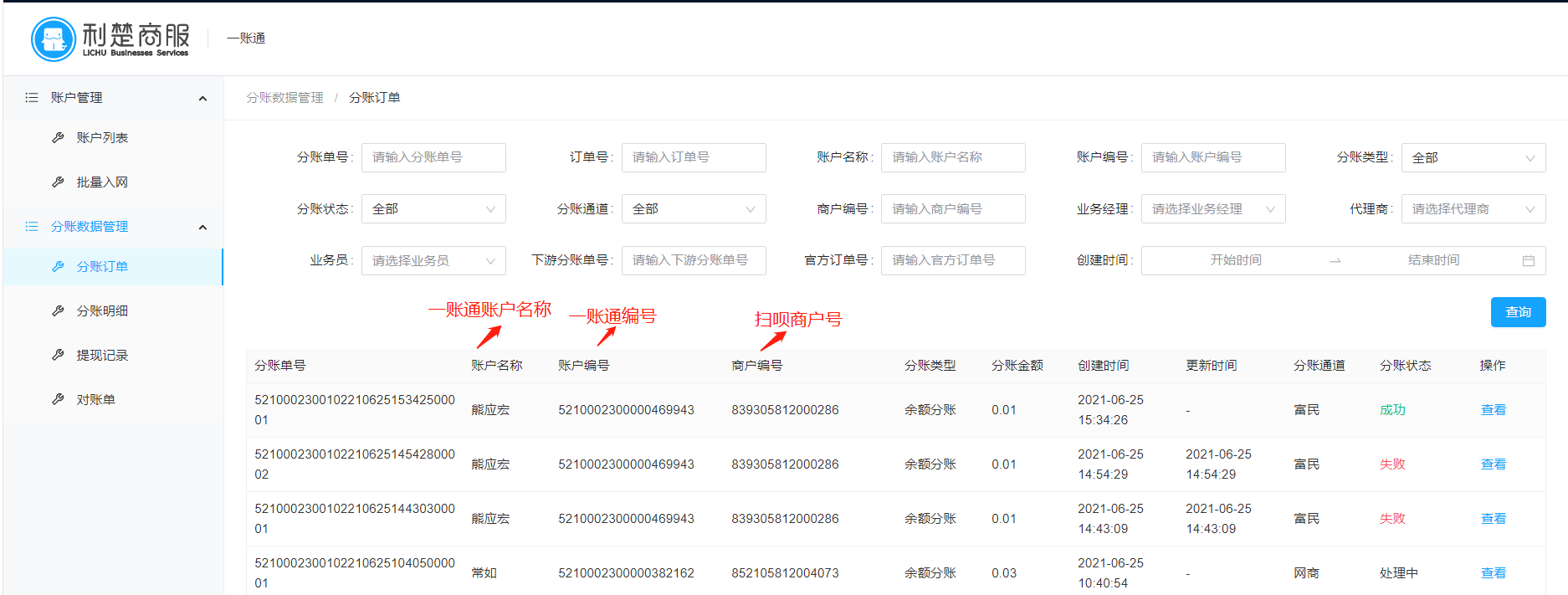Image resolution: width=1568 pixels, height=595 pixels.
Task: Click amount 0.03 cell
Action: (1004, 573)
